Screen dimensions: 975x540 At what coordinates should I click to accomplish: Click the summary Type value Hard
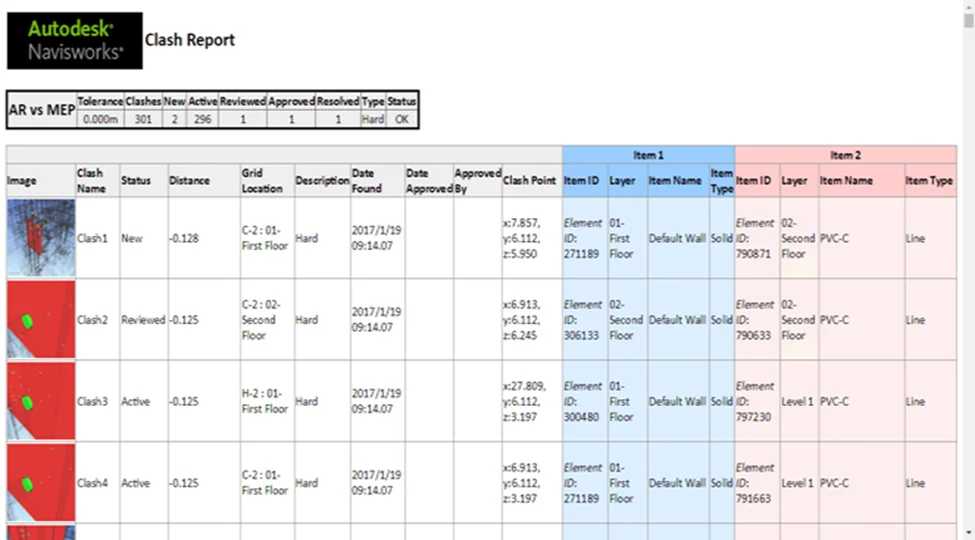point(372,119)
